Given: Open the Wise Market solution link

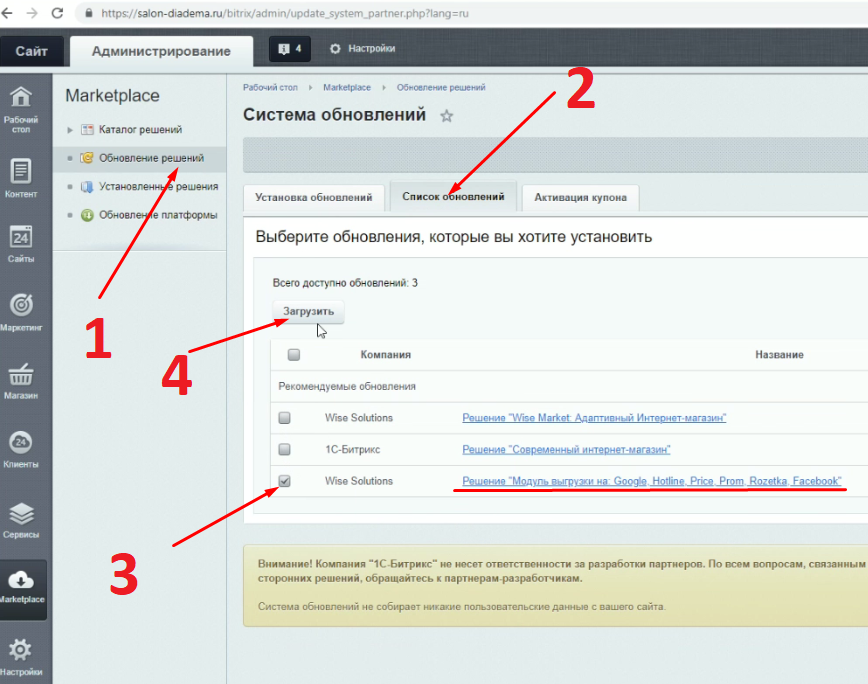Looking at the screenshot, I should pos(594,418).
